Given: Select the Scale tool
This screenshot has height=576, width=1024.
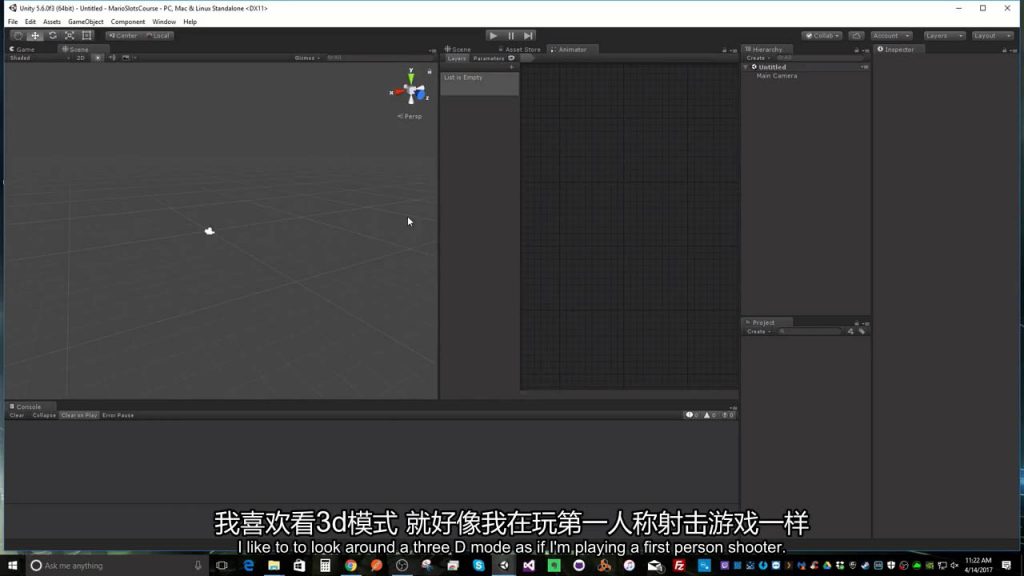Looking at the screenshot, I should coord(69,35).
